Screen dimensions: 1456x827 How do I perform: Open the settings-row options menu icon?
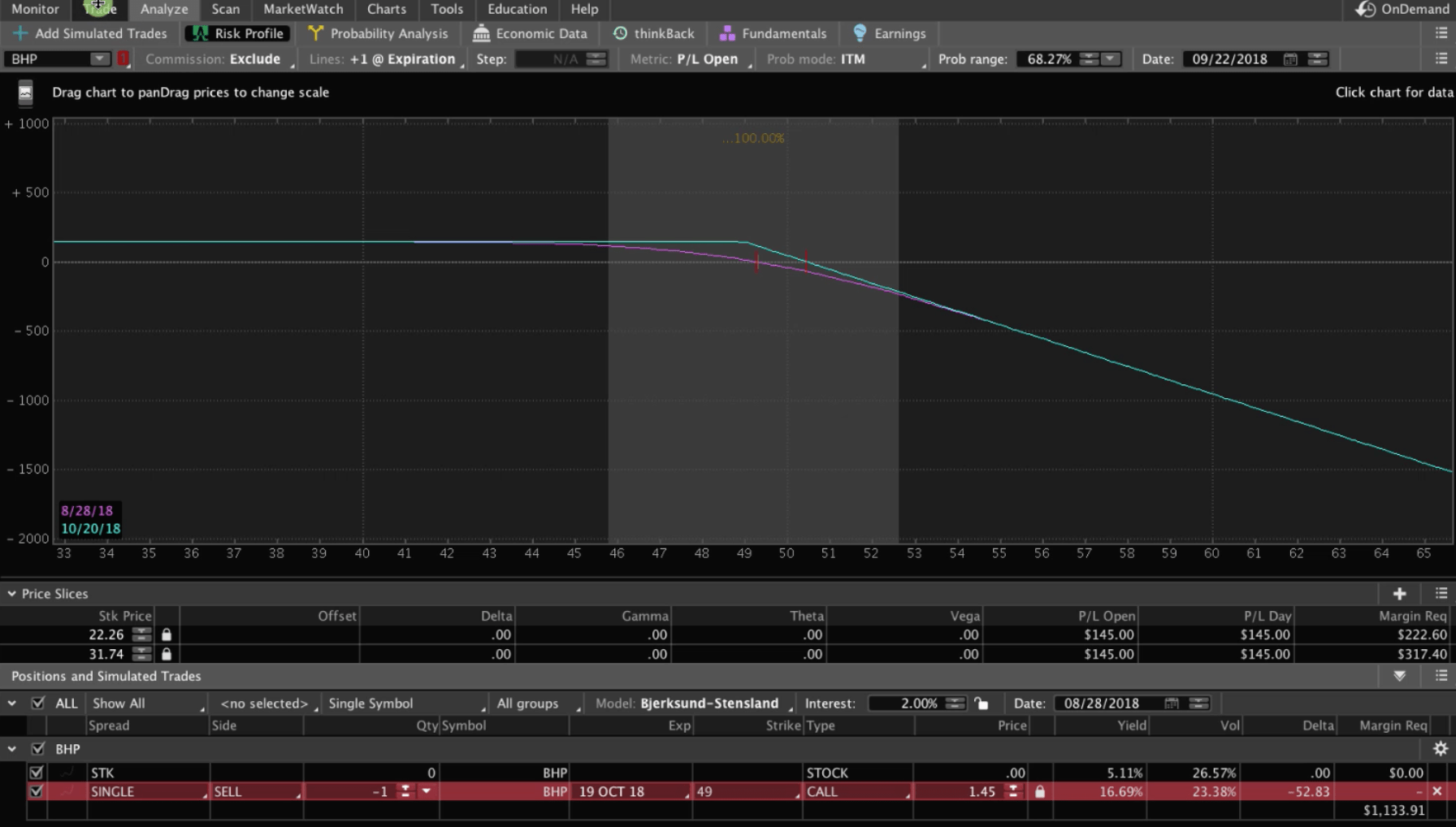point(1441,58)
